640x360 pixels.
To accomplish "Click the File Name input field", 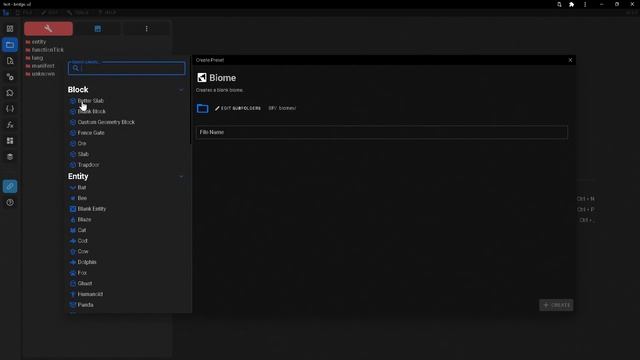I will (x=382, y=132).
